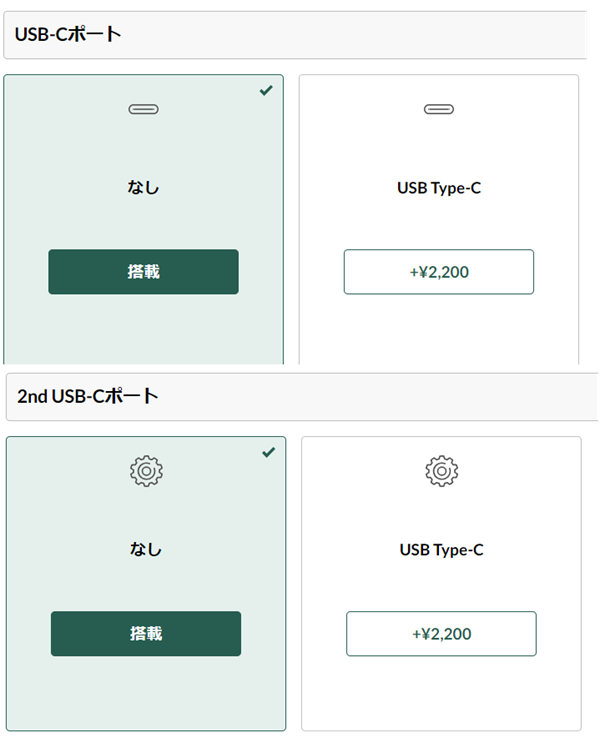Click なし label text in 2nd USB-Cポート card
Image resolution: width=600 pixels, height=738 pixels.
pyautogui.click(x=146, y=549)
